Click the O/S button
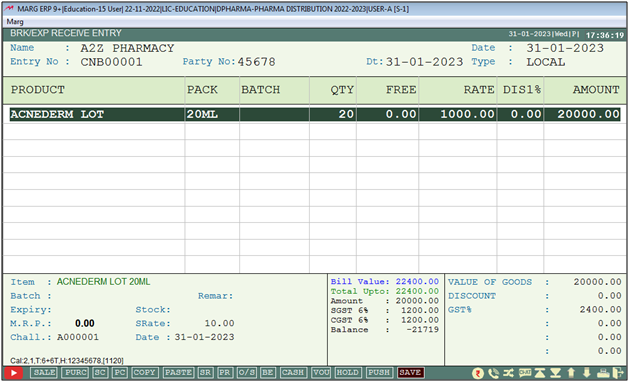This screenshot has width=630, height=382. [246, 373]
